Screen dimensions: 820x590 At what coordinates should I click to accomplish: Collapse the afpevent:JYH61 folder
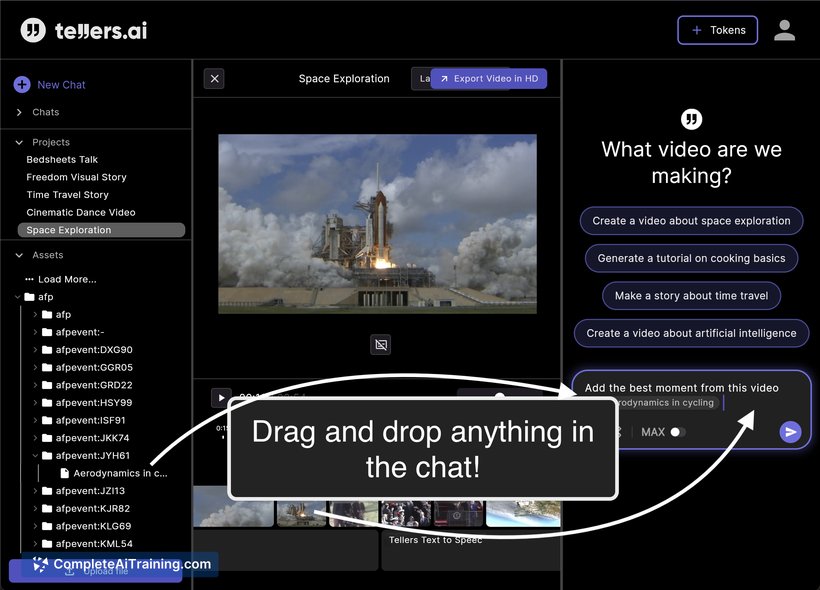(35, 456)
